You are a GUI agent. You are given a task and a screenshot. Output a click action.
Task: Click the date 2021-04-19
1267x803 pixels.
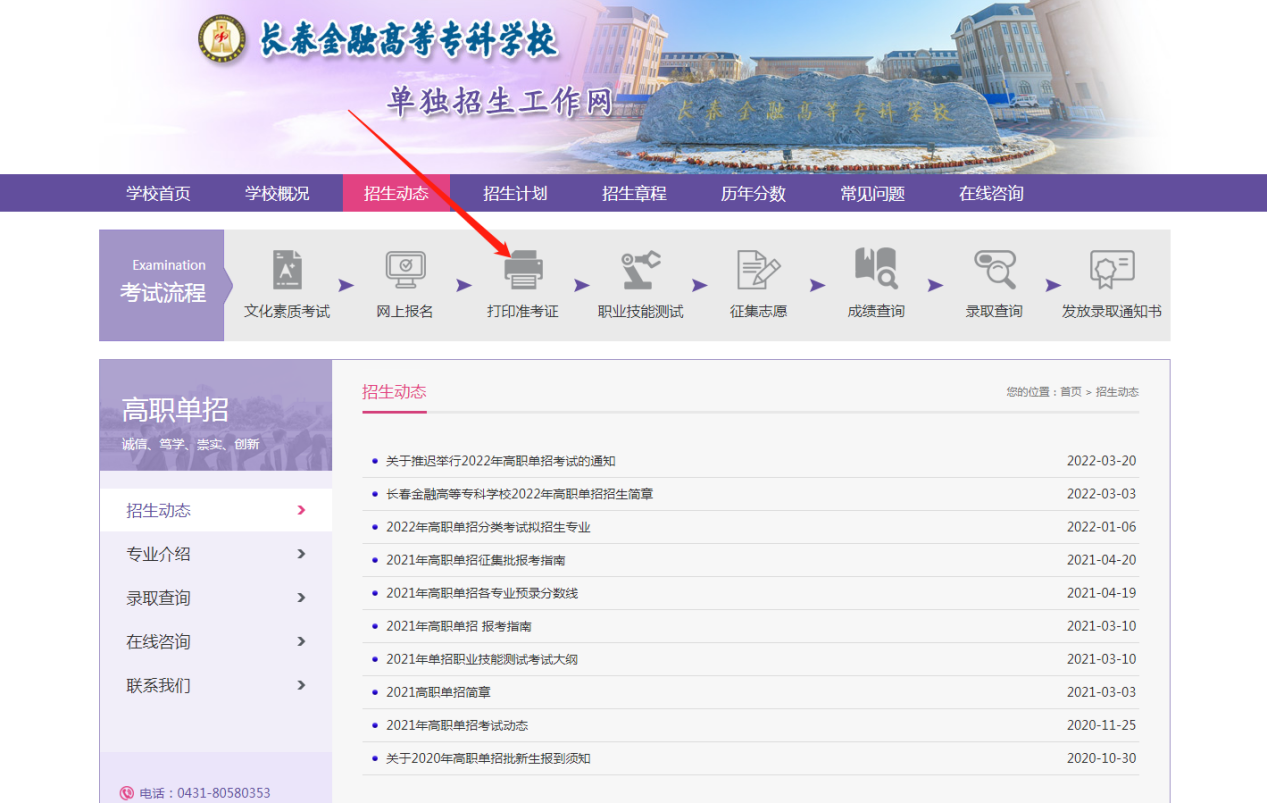(1101, 593)
